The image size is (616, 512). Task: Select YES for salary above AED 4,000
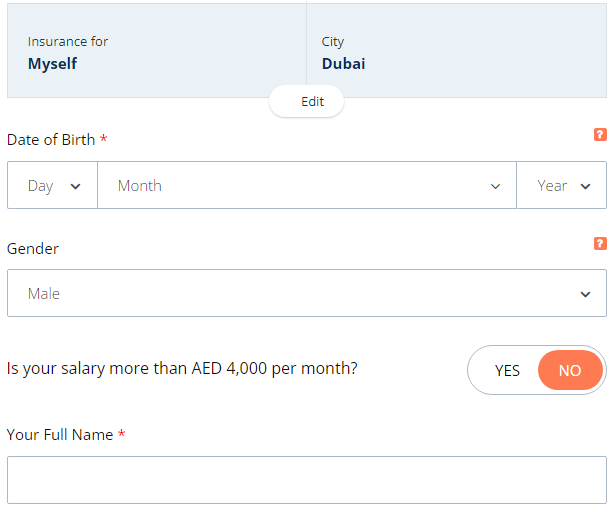[507, 371]
